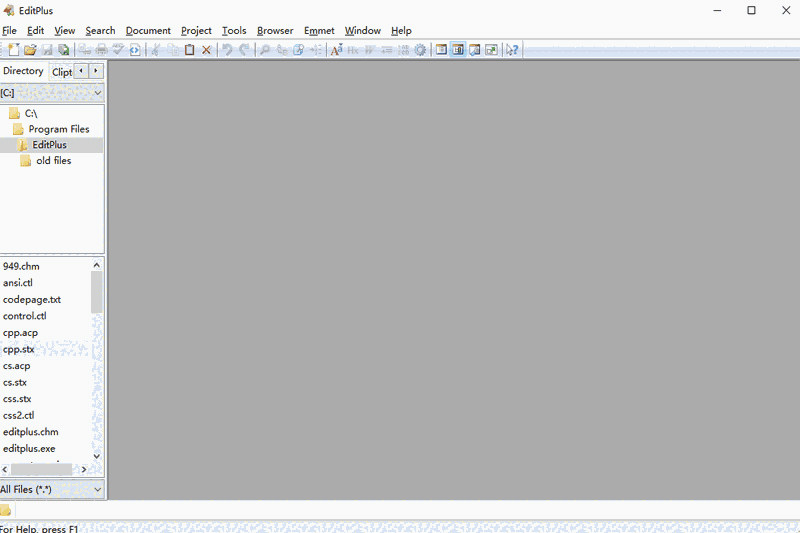Screen dimensions: 800x533
Task: Create a new document with the New icon
Action: 14,50
